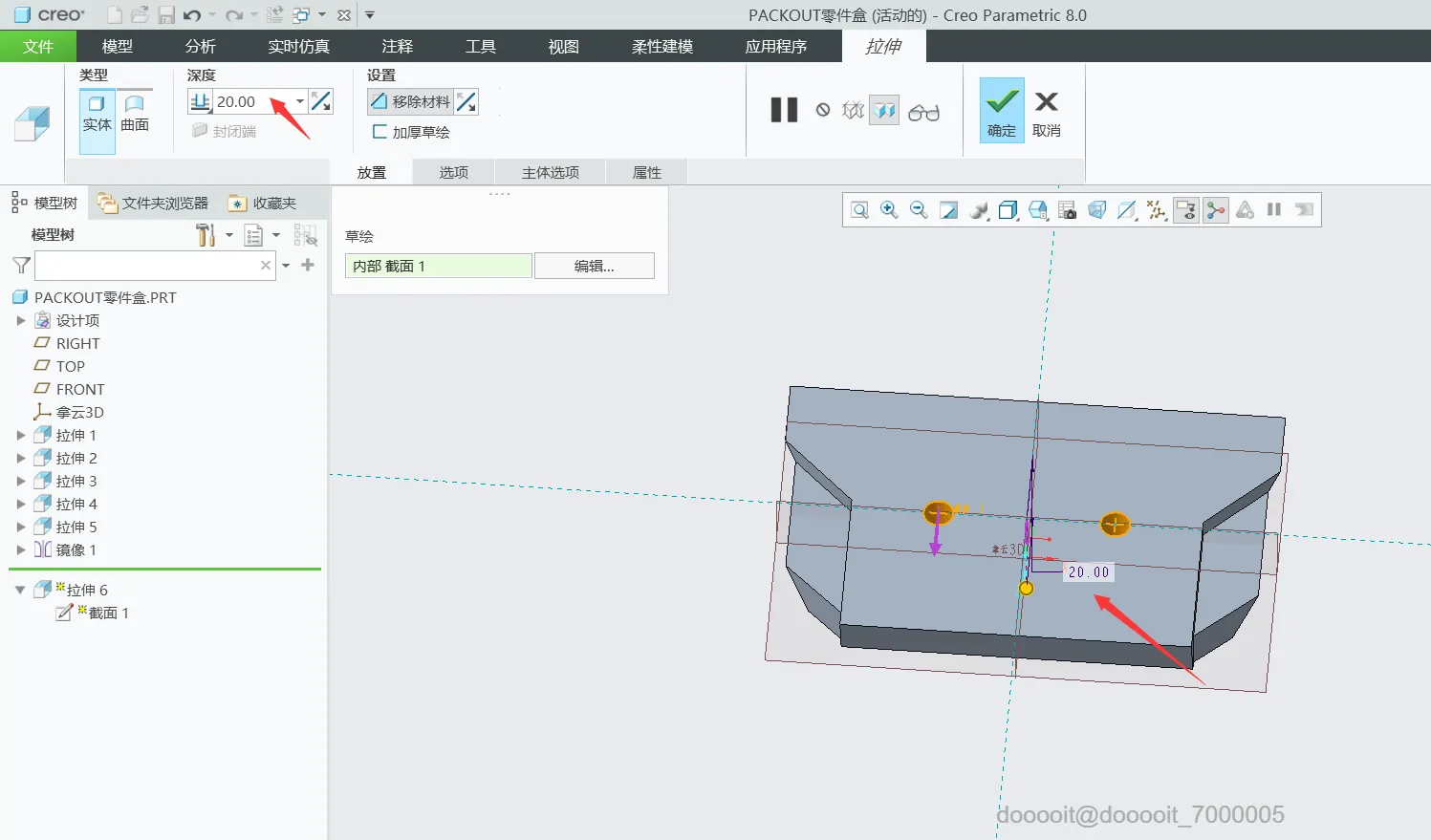Click the add filter plus button
Image resolution: width=1431 pixels, height=840 pixels.
tap(308, 265)
